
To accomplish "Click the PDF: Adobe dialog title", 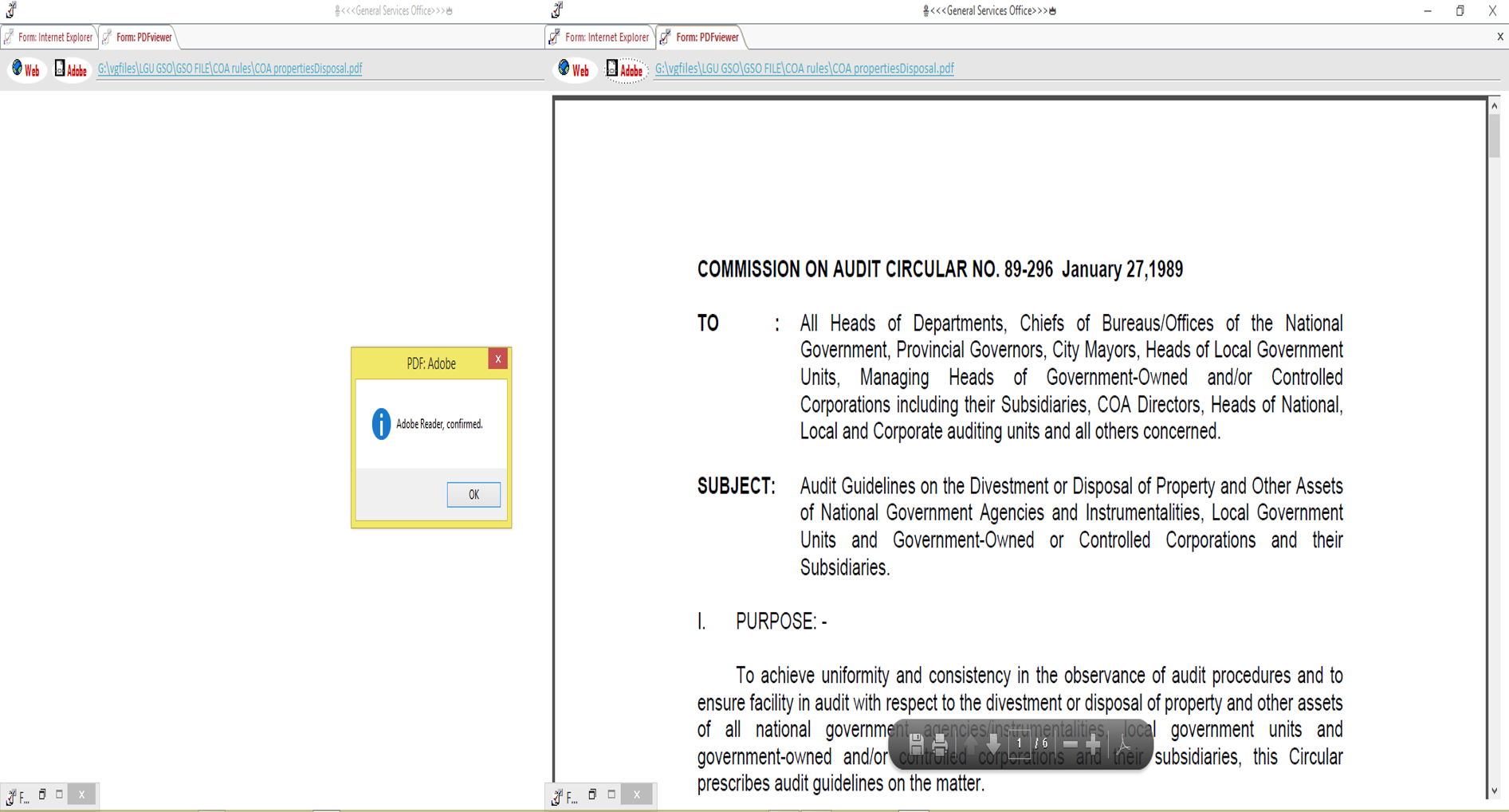I will click(431, 363).
